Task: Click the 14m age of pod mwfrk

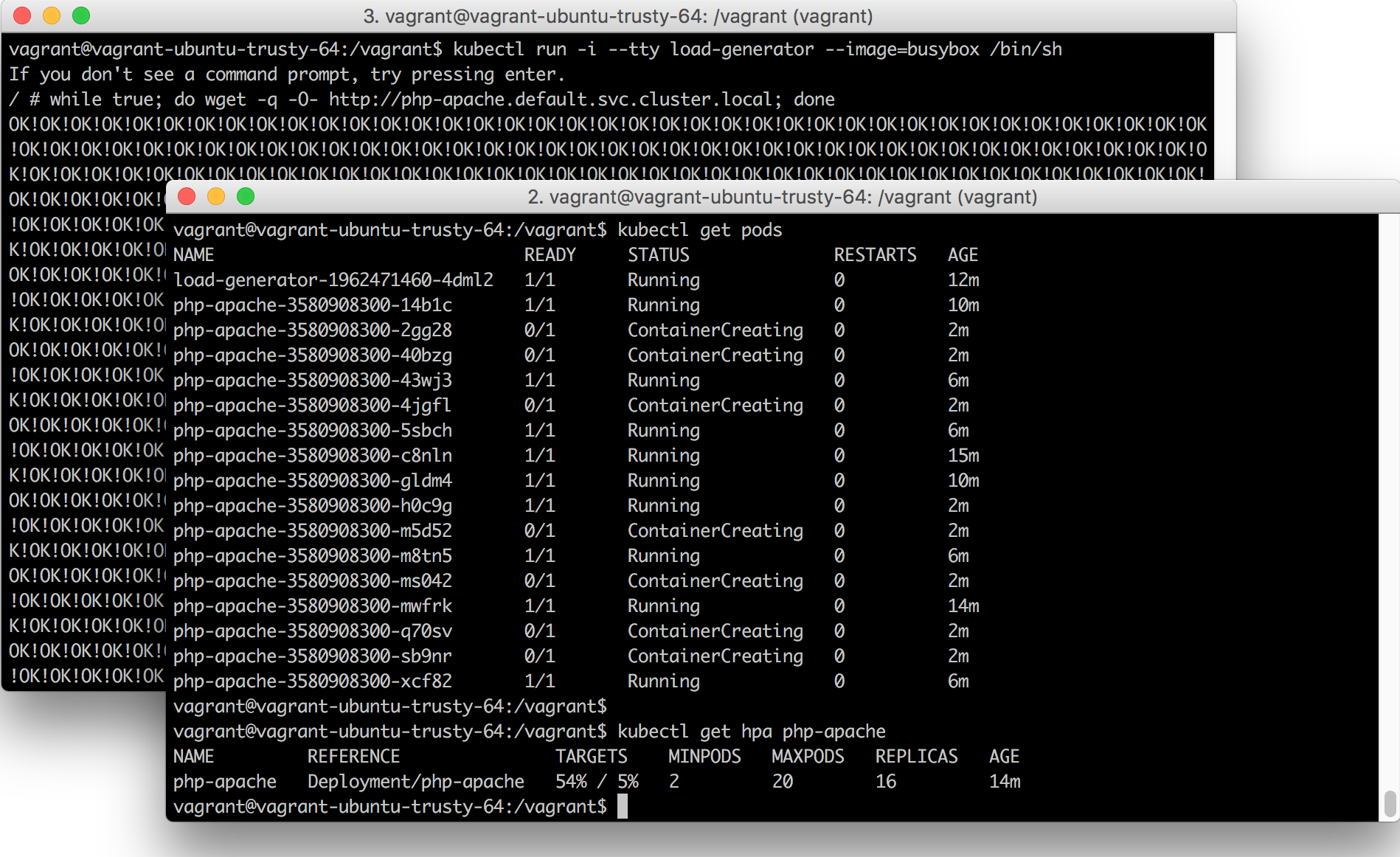Action: [x=963, y=606]
